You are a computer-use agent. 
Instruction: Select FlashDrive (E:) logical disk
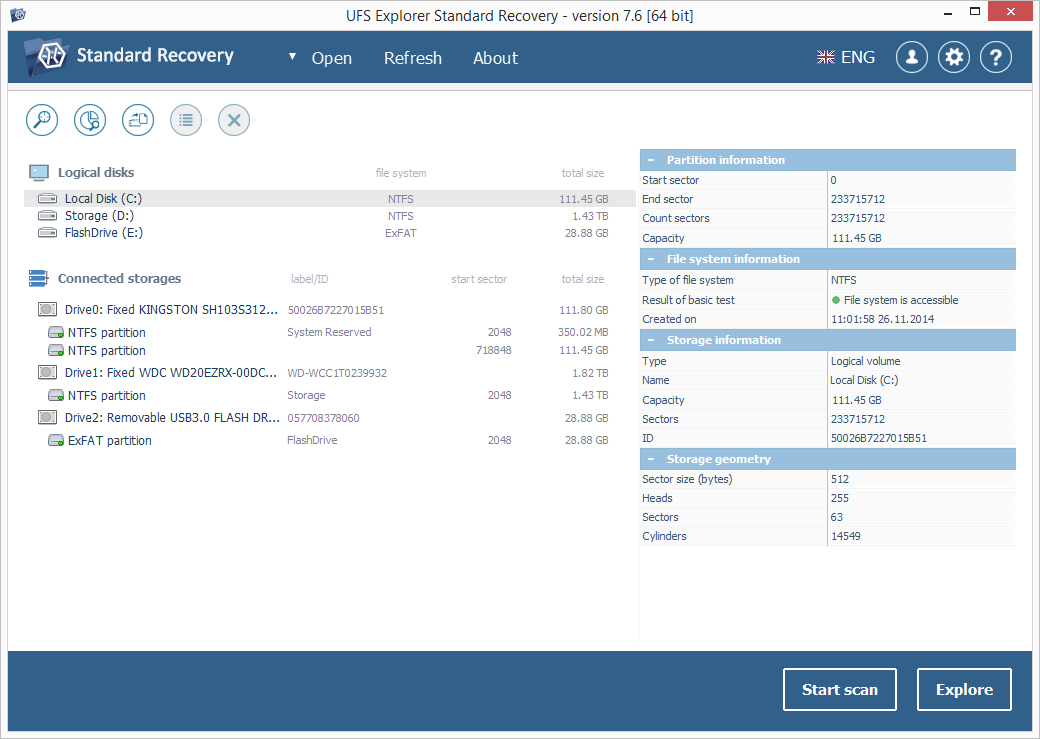[330, 233]
